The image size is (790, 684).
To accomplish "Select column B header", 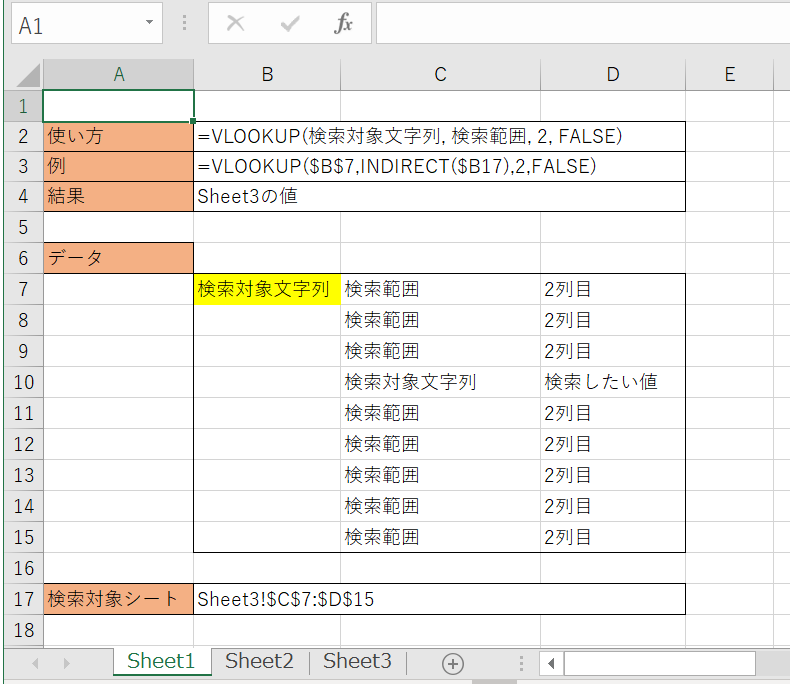I will [x=267, y=74].
